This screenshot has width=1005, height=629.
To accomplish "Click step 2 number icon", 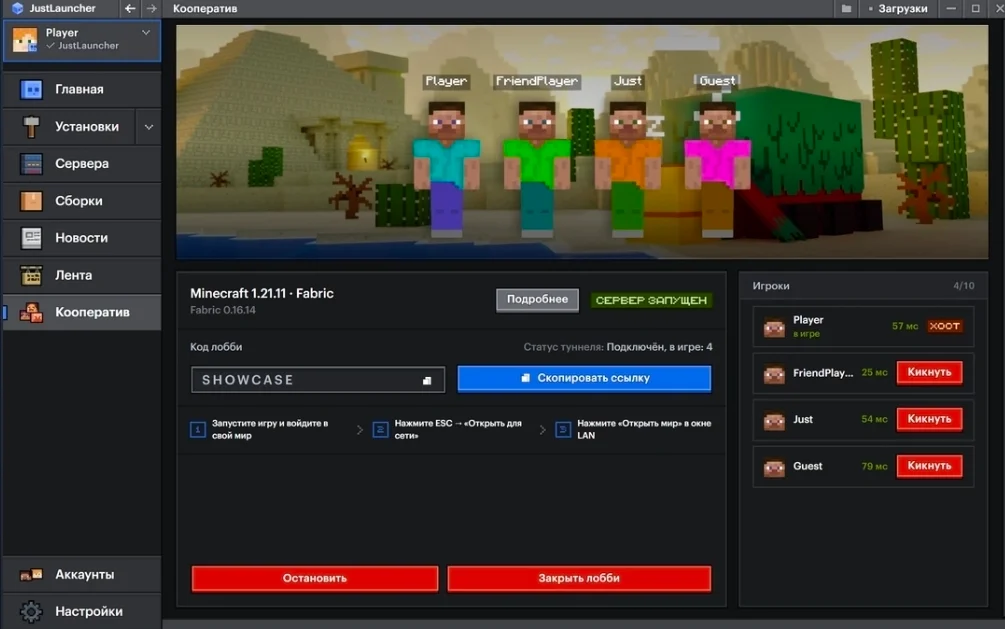I will [x=380, y=429].
